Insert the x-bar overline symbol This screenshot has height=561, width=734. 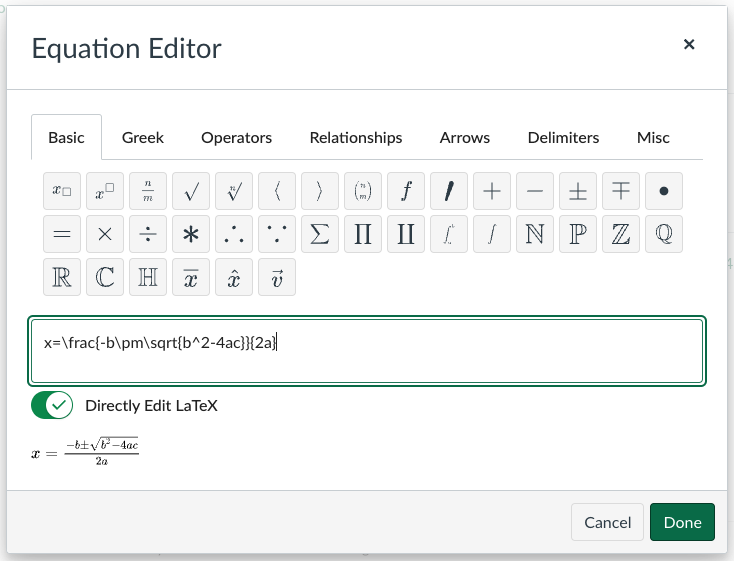191,277
